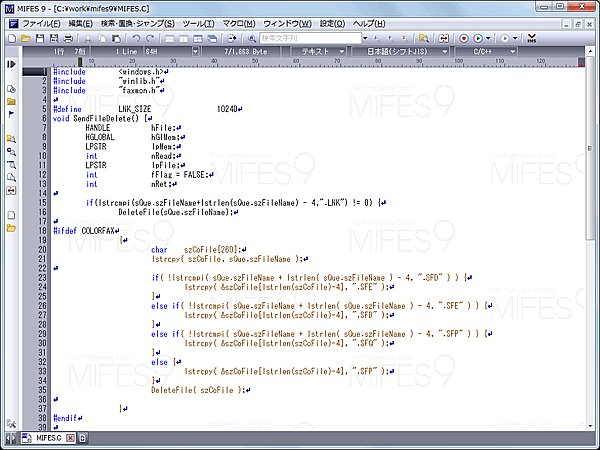
Task: Click the save floppy disk icon
Action: pyautogui.click(x=41, y=37)
